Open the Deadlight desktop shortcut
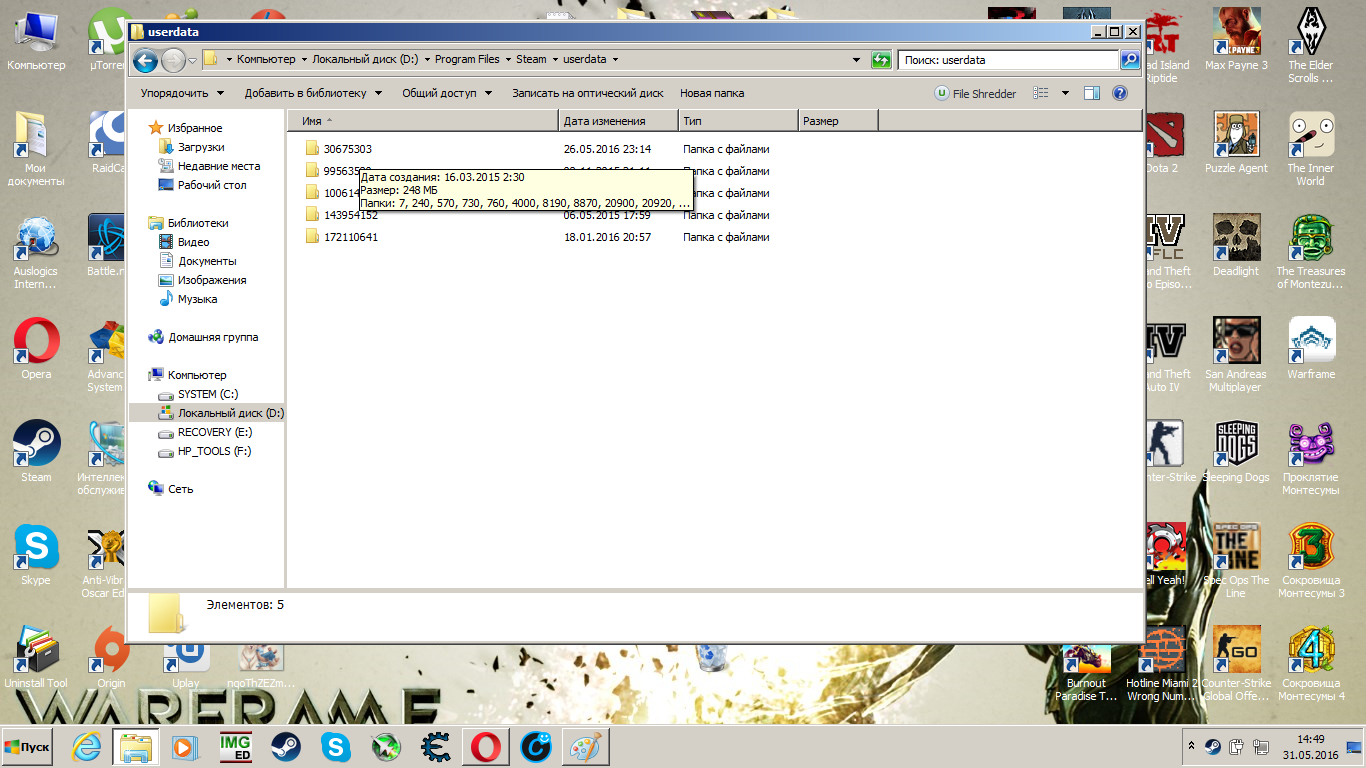 coord(1236,245)
